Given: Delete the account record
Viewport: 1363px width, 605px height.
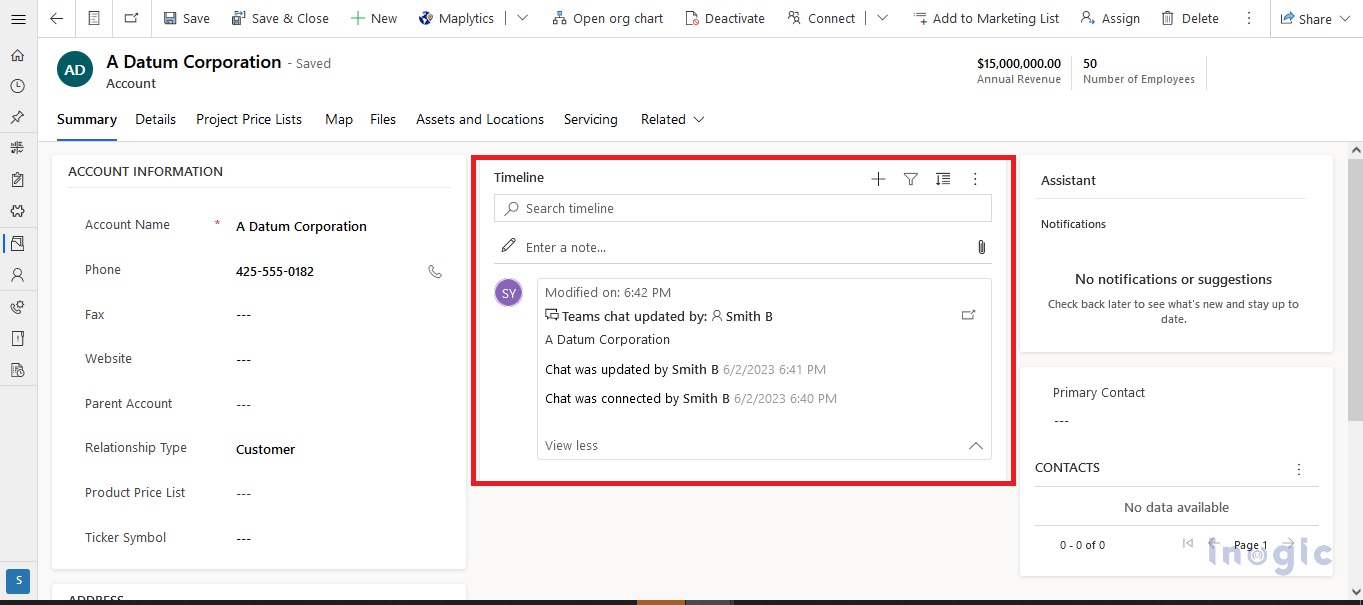Looking at the screenshot, I should (x=1190, y=18).
